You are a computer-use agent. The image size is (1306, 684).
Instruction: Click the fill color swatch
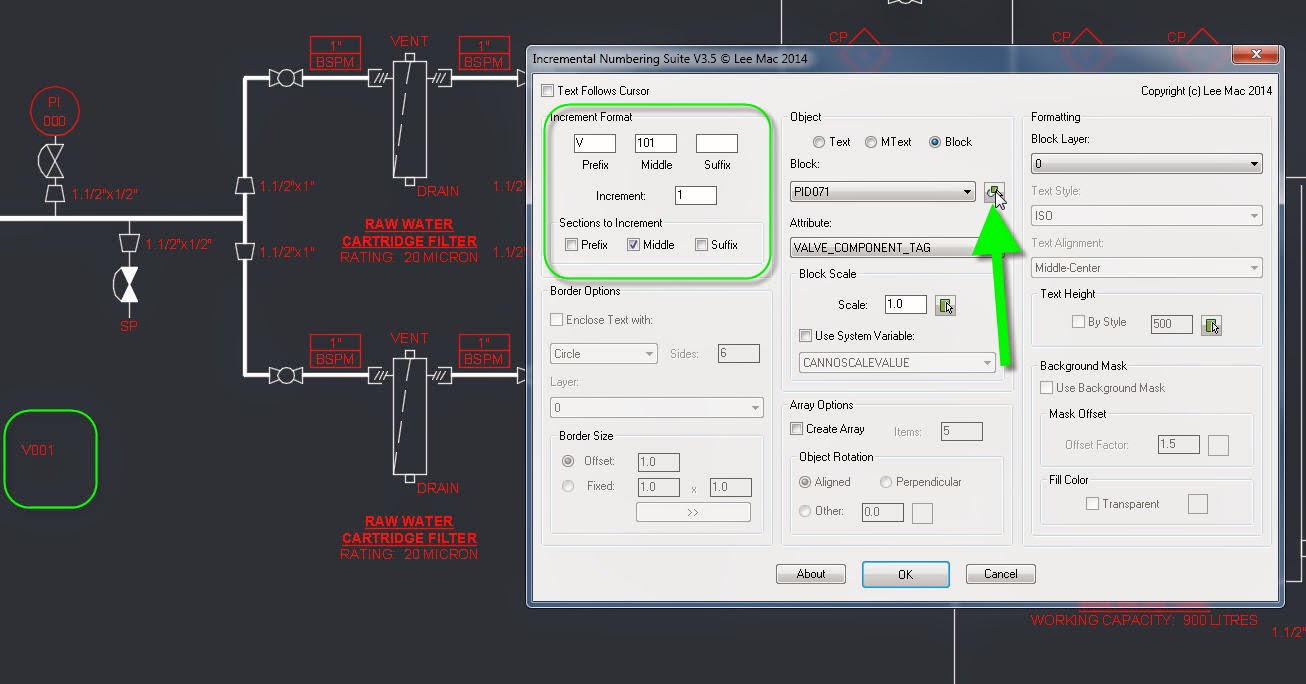pos(1197,504)
